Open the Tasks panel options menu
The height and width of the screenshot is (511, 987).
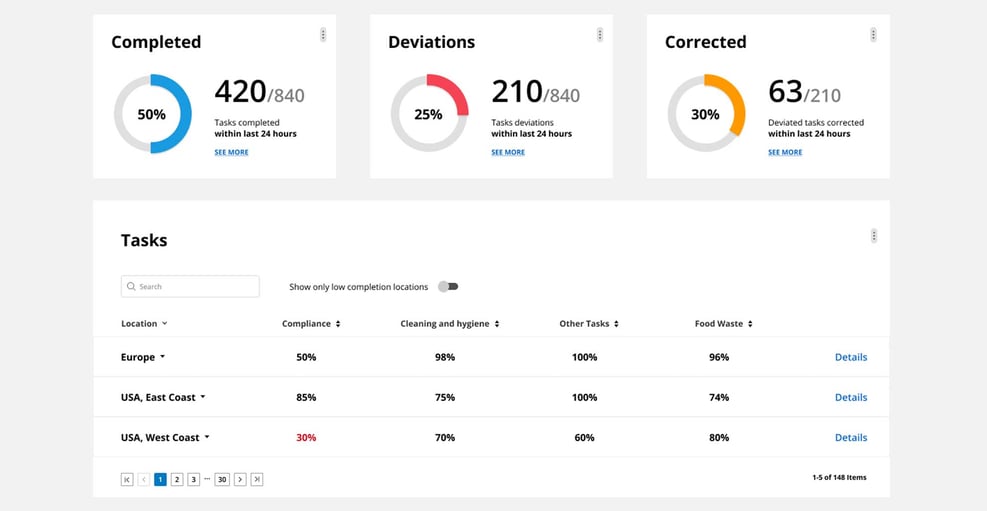click(x=874, y=236)
